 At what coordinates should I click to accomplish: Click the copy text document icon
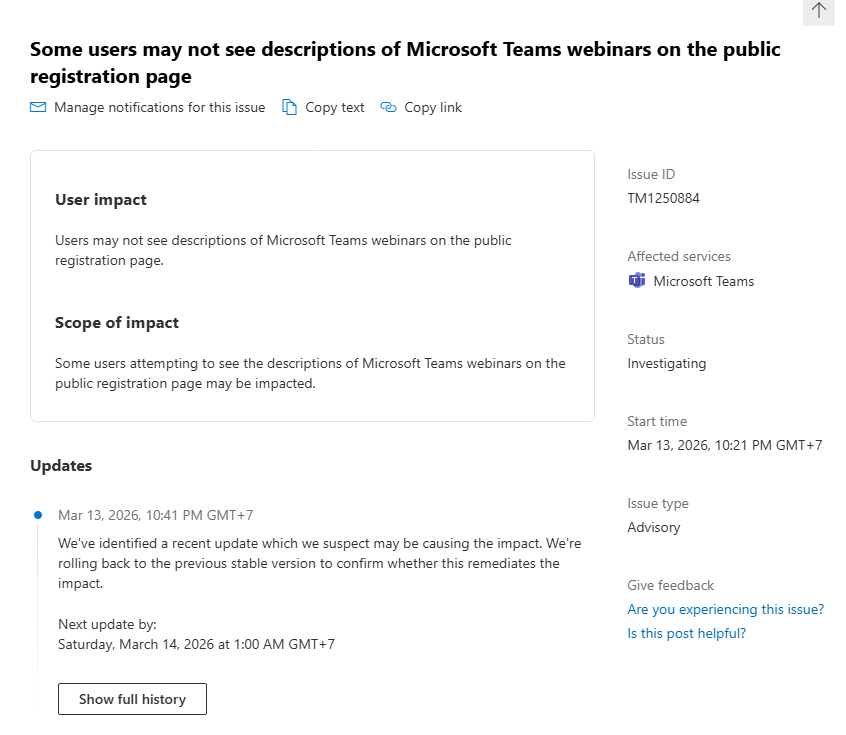coord(289,107)
